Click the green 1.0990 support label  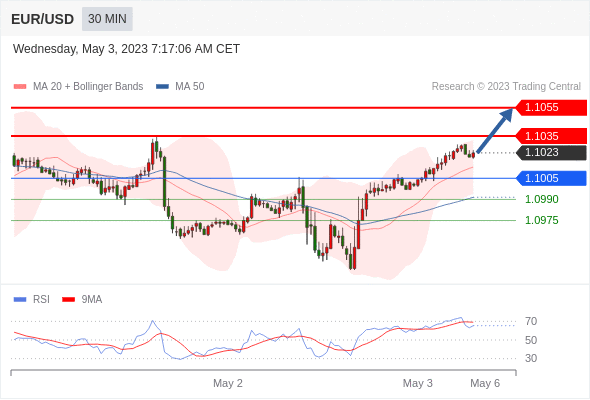(x=541, y=199)
